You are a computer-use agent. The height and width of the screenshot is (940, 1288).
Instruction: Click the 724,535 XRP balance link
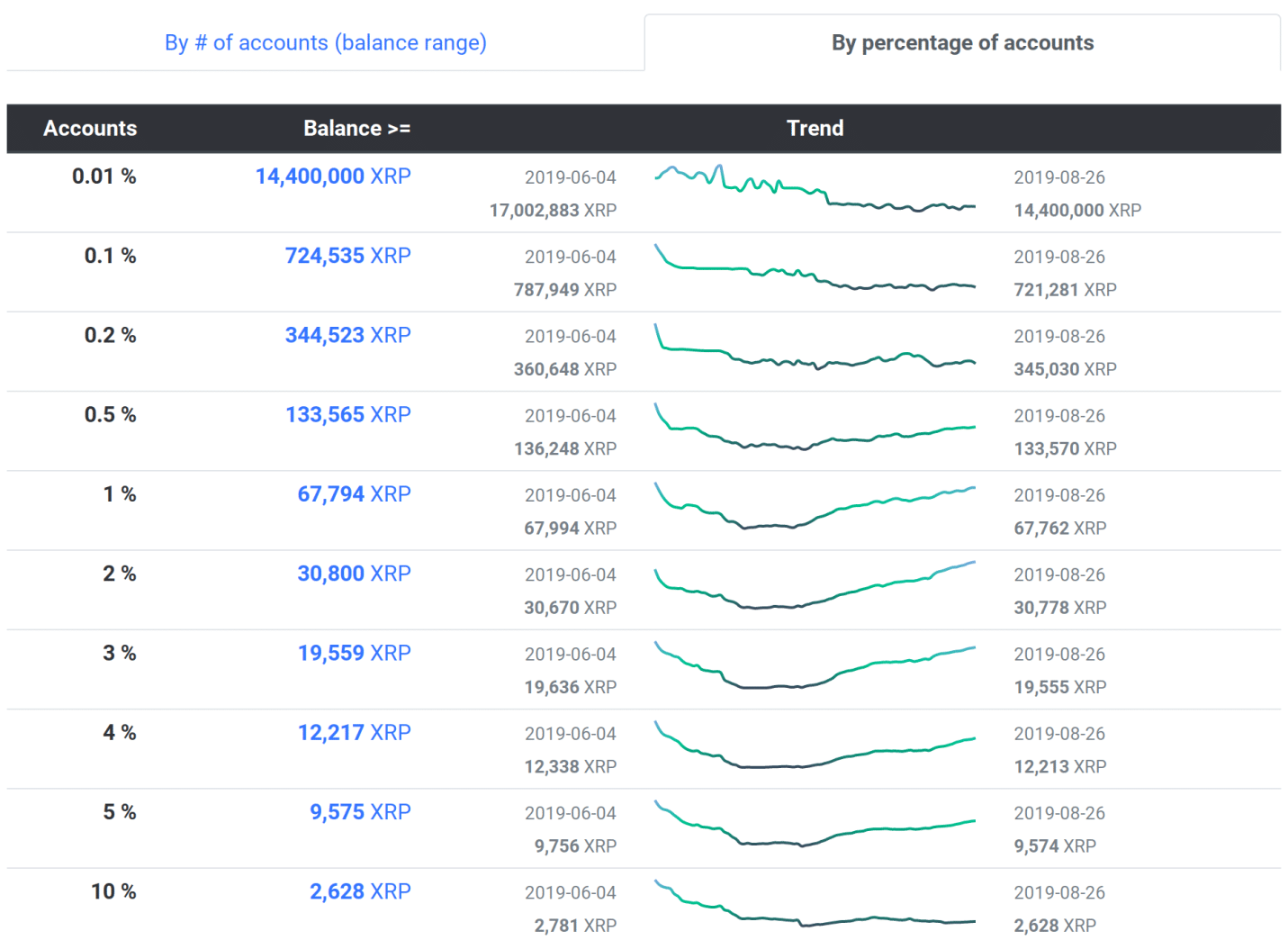(x=347, y=256)
